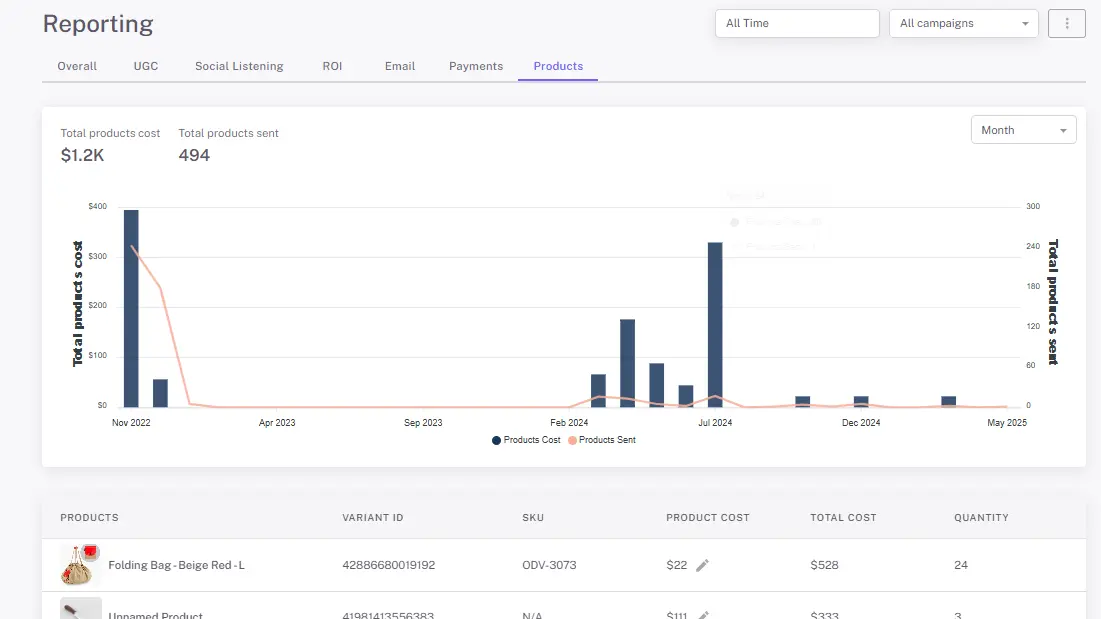
Task: Select the Email tab
Action: pos(400,66)
